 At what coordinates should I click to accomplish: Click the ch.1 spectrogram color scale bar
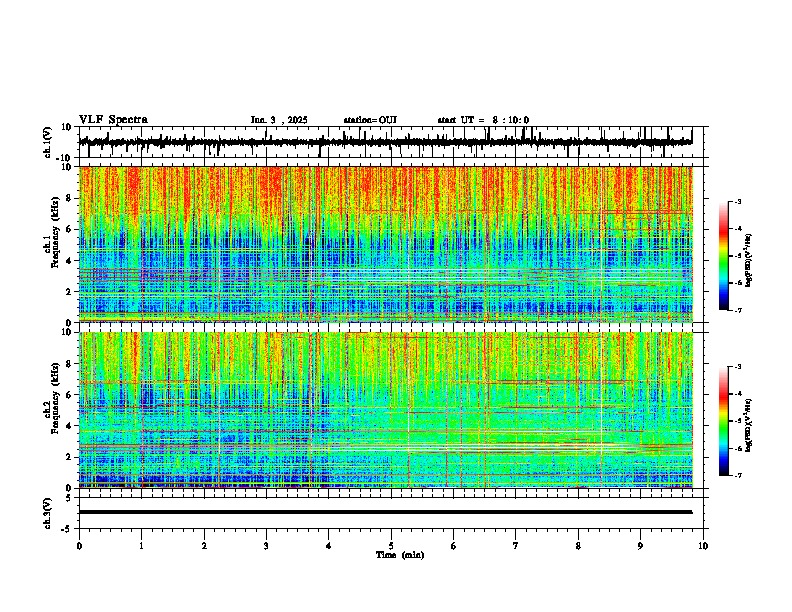[723, 256]
